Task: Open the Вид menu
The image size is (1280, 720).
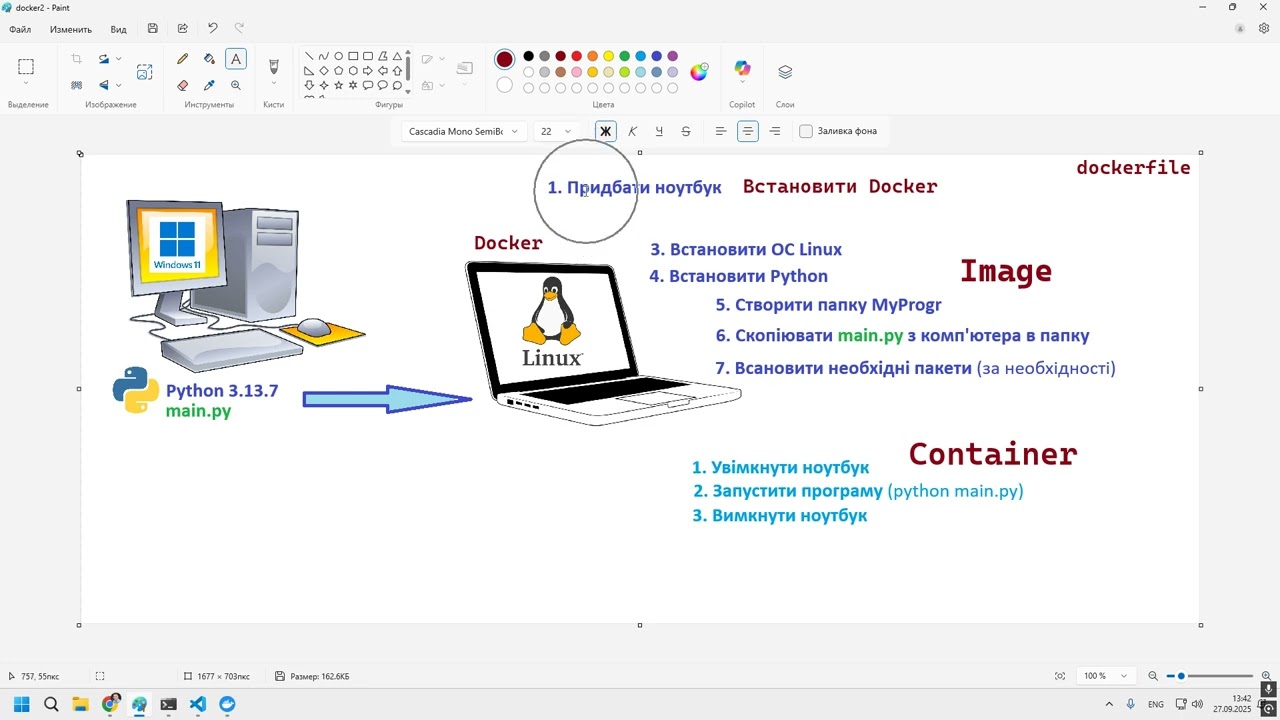Action: 118,29
